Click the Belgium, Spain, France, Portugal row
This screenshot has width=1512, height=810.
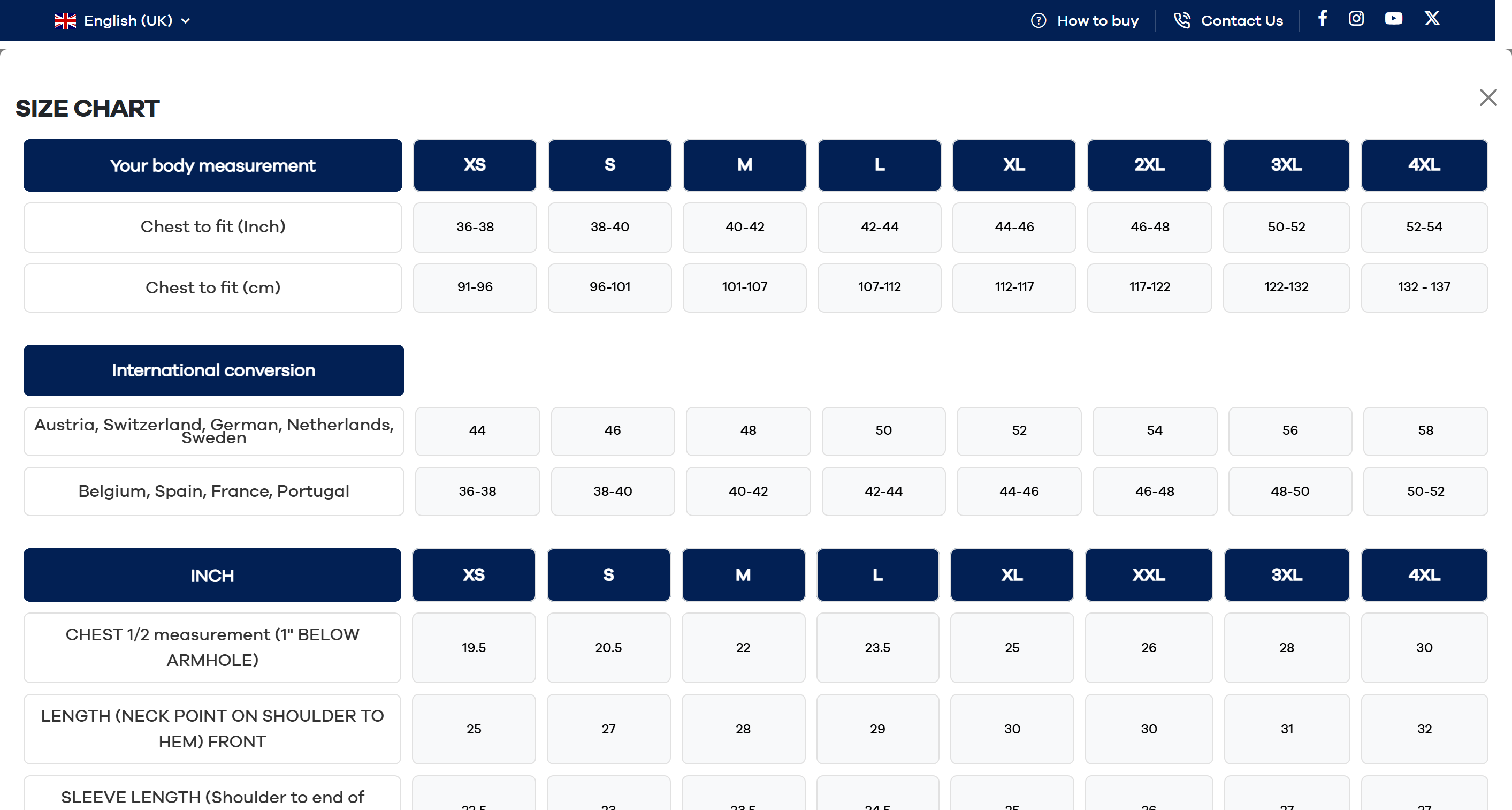pyautogui.click(x=213, y=491)
